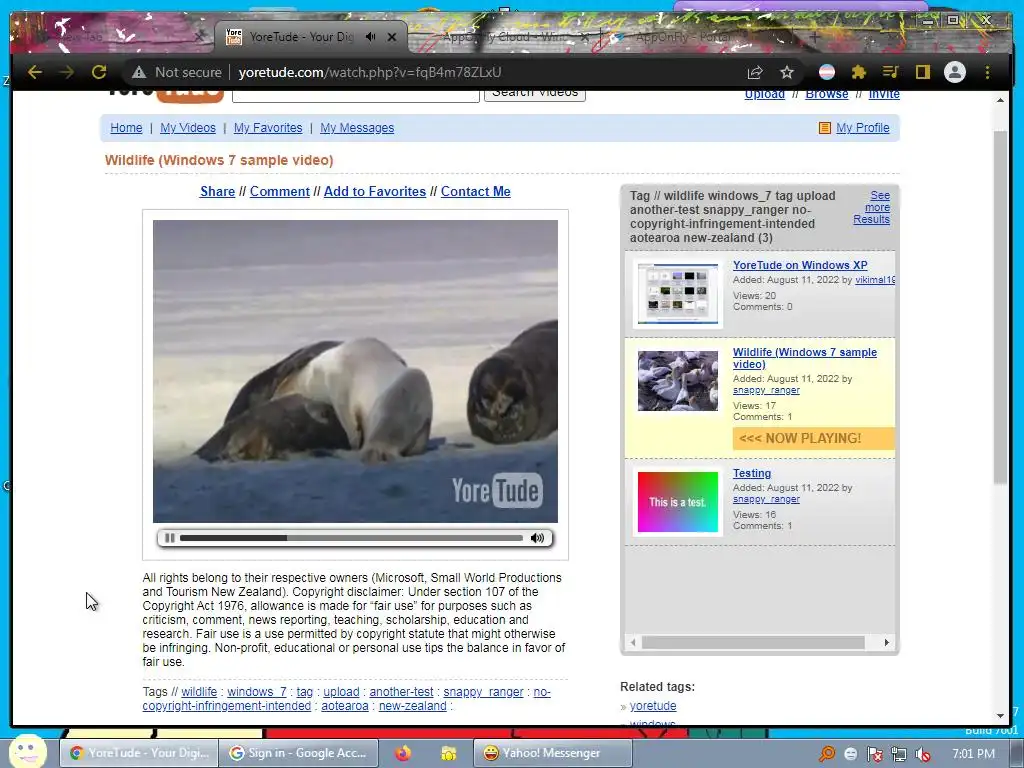The height and width of the screenshot is (768, 1024).
Task: Click the wildlife tag link
Action: (x=199, y=692)
